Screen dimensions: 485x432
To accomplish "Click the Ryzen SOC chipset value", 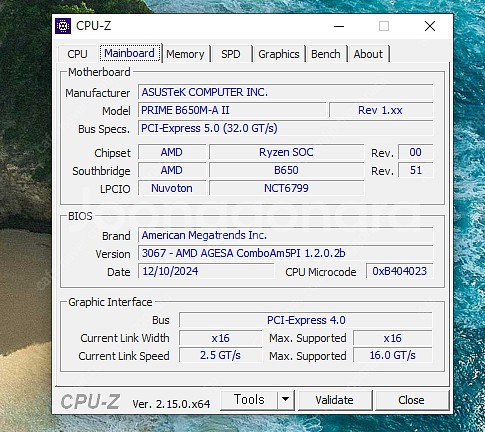I will (x=286, y=152).
